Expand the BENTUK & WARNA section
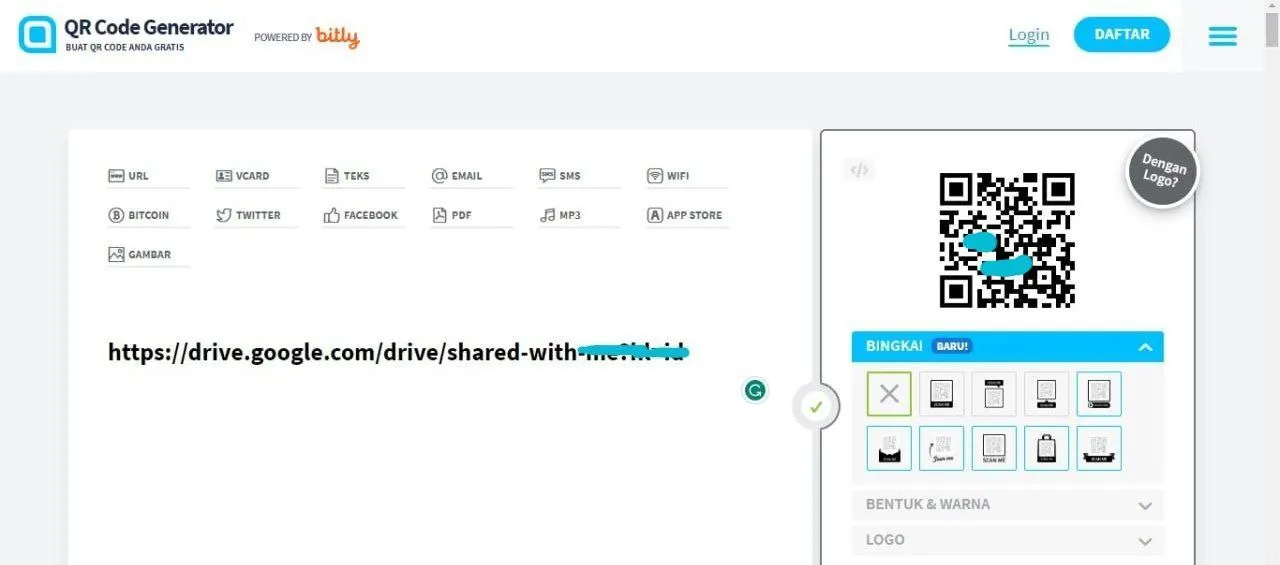The height and width of the screenshot is (565, 1280). click(1007, 505)
